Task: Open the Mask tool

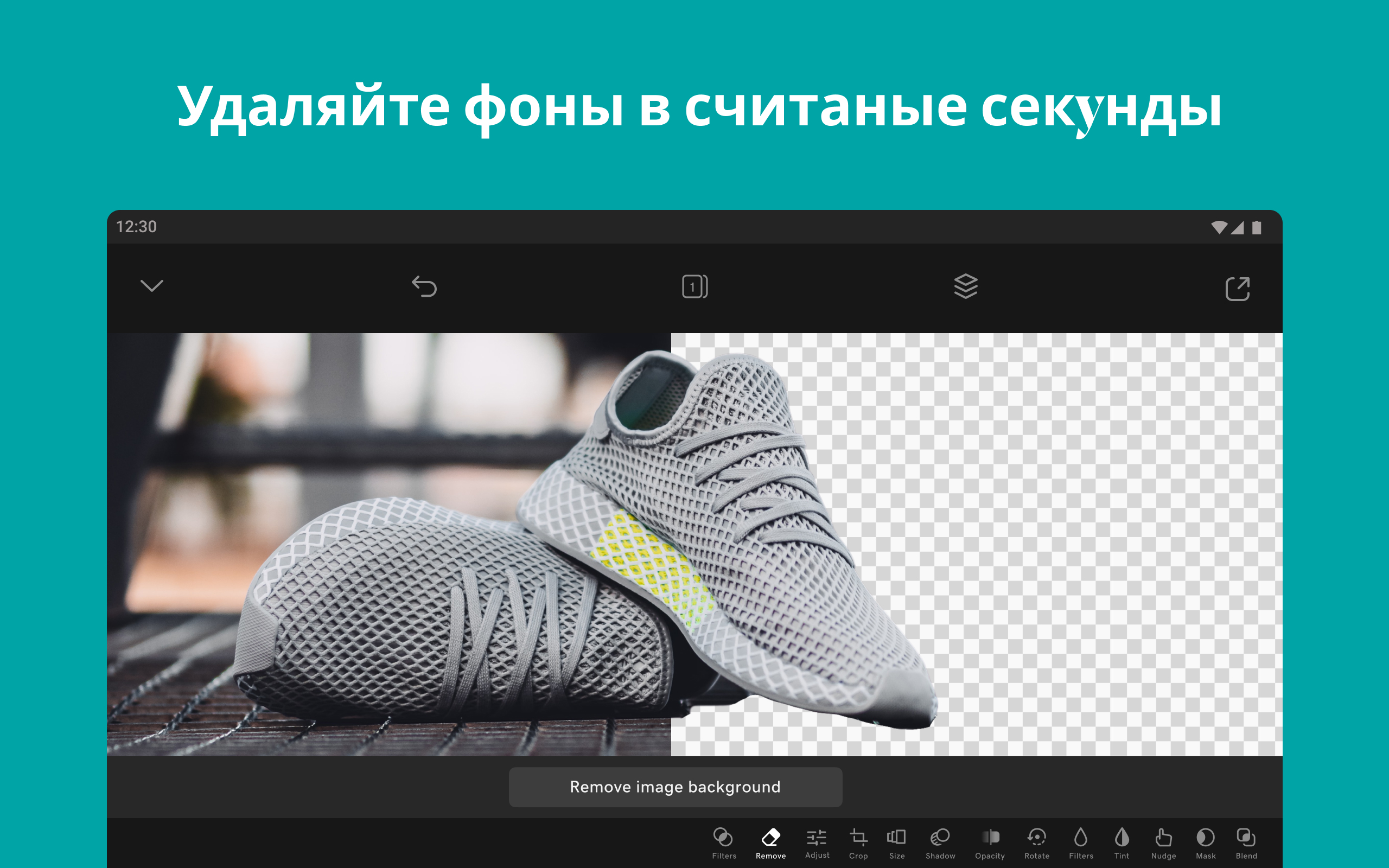Action: click(x=1205, y=843)
